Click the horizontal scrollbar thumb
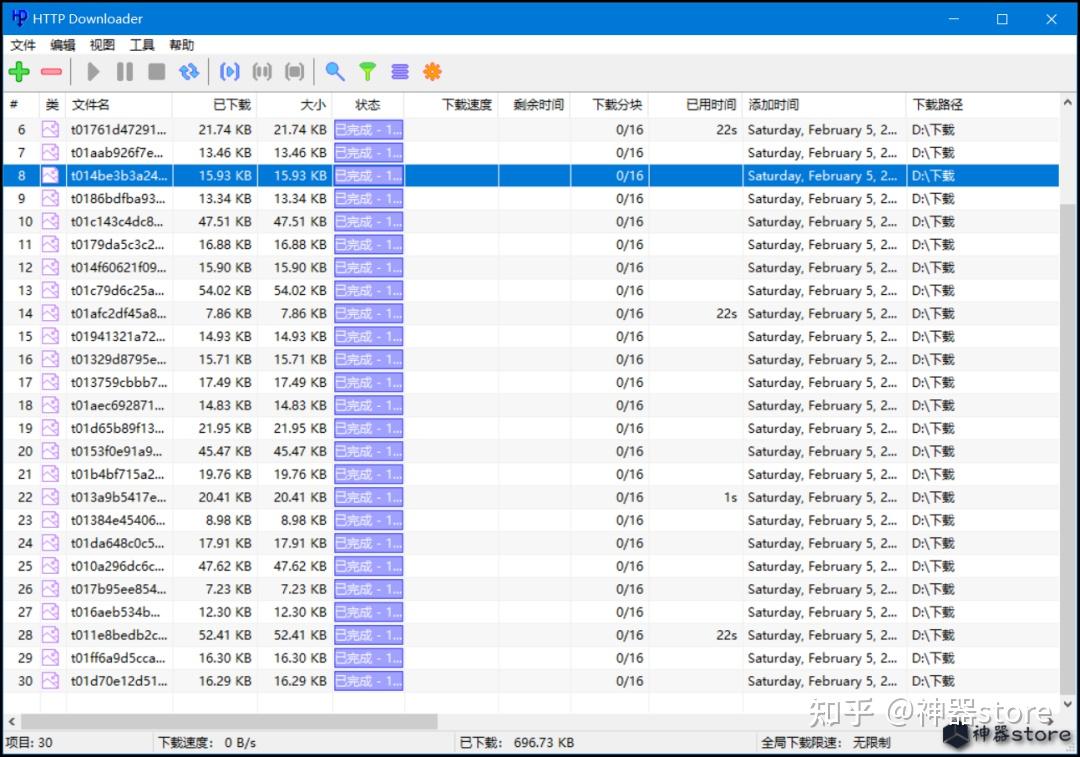Image resolution: width=1080 pixels, height=757 pixels. (229, 721)
